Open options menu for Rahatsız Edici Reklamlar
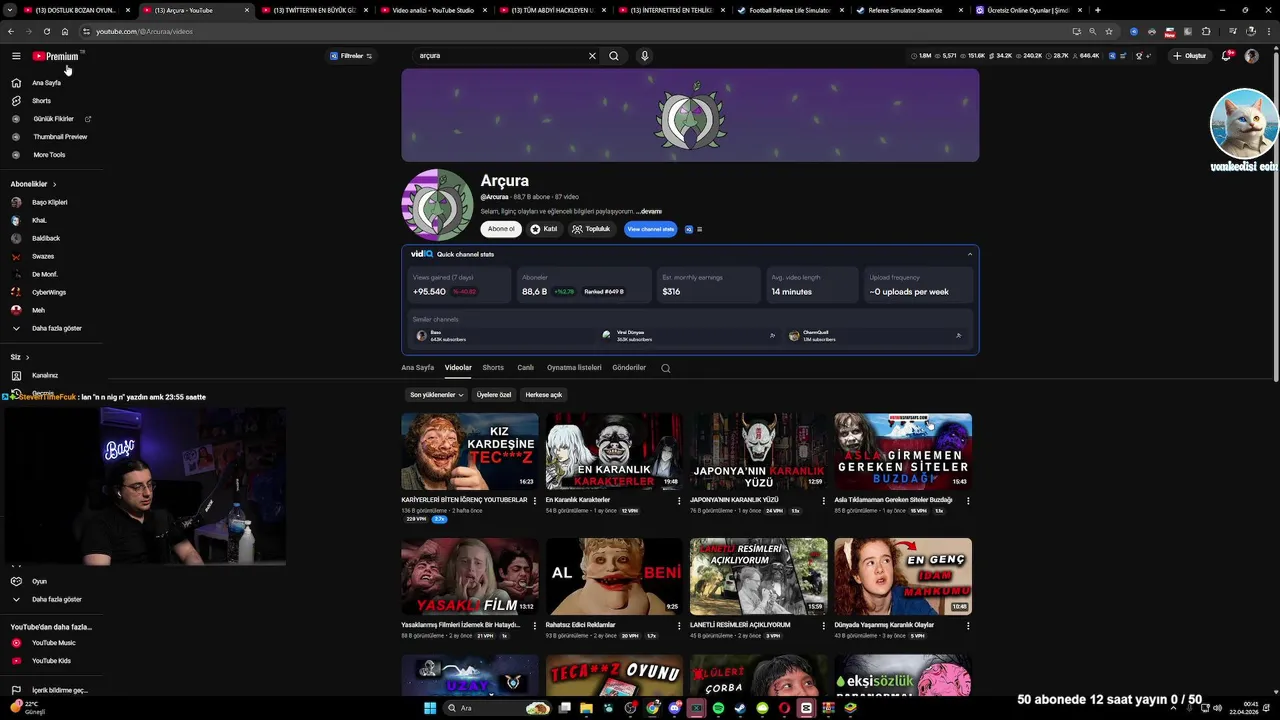This screenshot has height=720, width=1280. coord(679,625)
